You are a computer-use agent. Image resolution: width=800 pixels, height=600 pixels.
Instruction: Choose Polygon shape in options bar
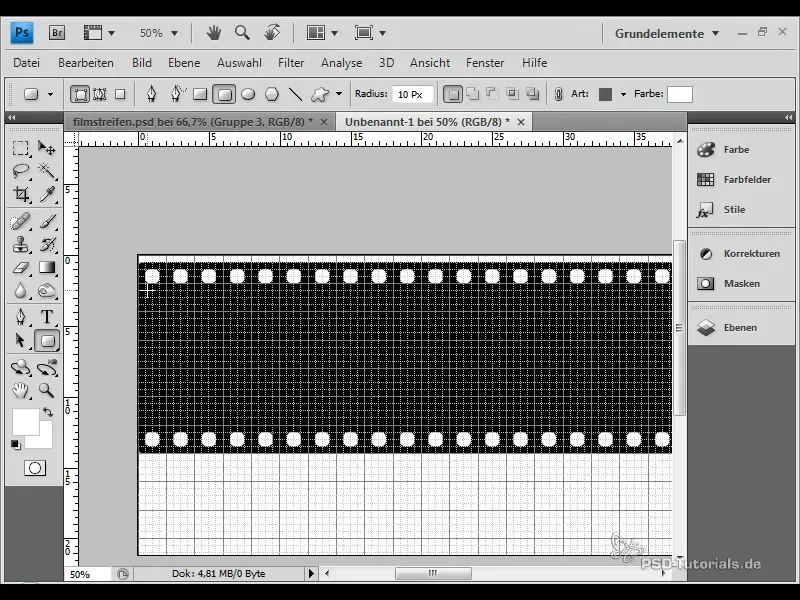(272, 94)
